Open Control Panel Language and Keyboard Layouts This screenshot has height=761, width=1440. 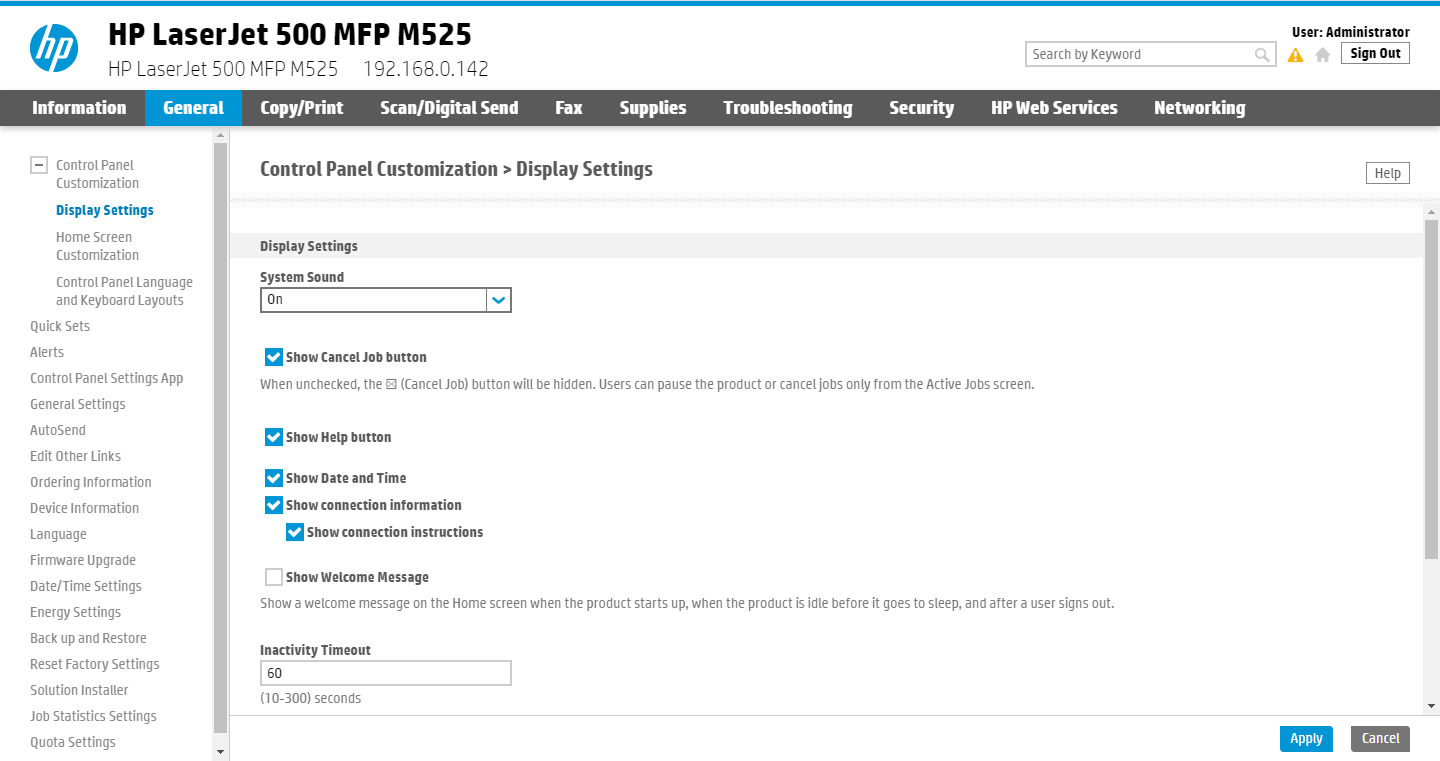[x=124, y=291]
